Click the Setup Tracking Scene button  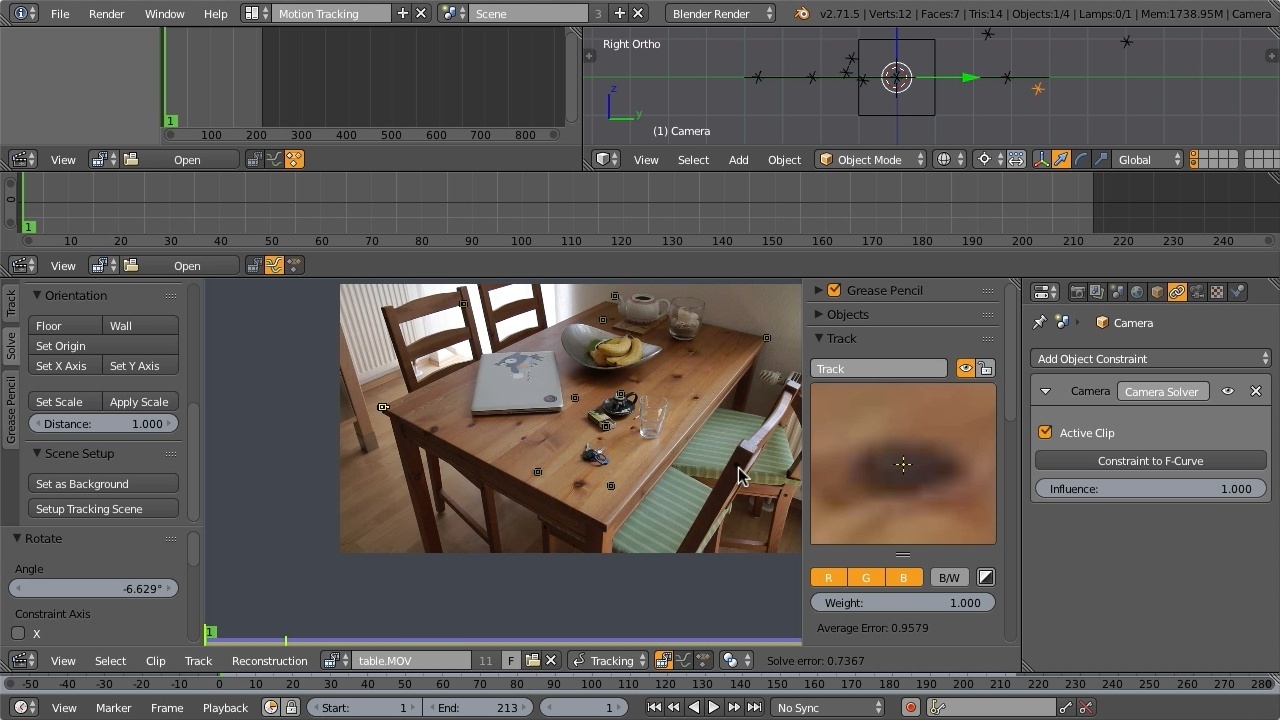coord(103,508)
